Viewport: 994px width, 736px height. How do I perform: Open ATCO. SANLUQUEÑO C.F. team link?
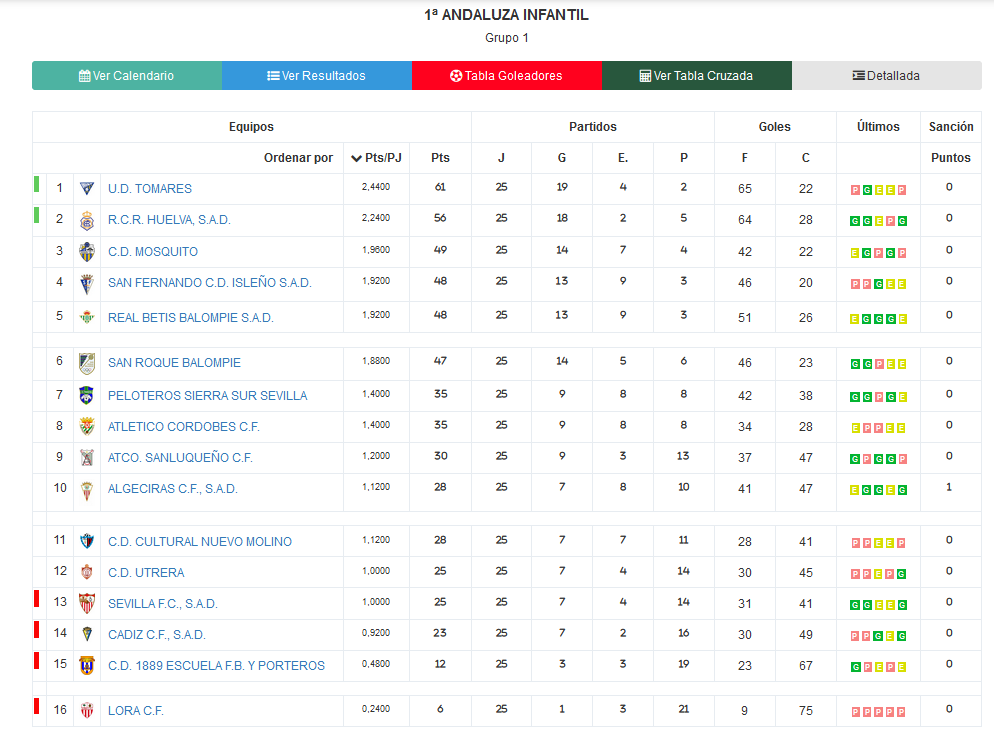tap(180, 457)
